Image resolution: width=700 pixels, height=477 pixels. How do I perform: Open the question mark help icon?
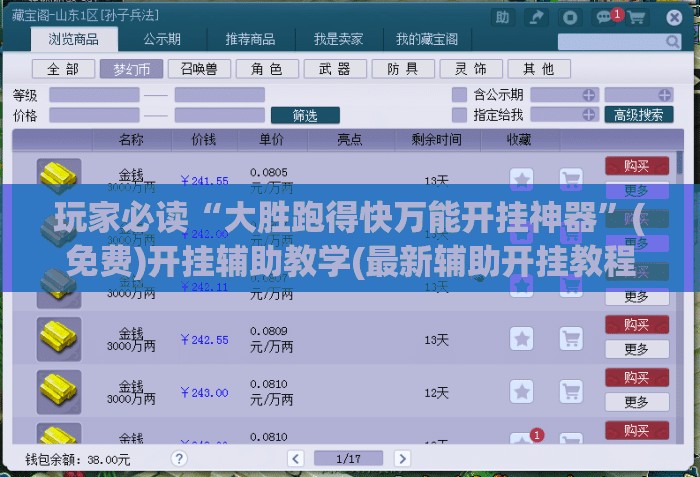click(179, 458)
